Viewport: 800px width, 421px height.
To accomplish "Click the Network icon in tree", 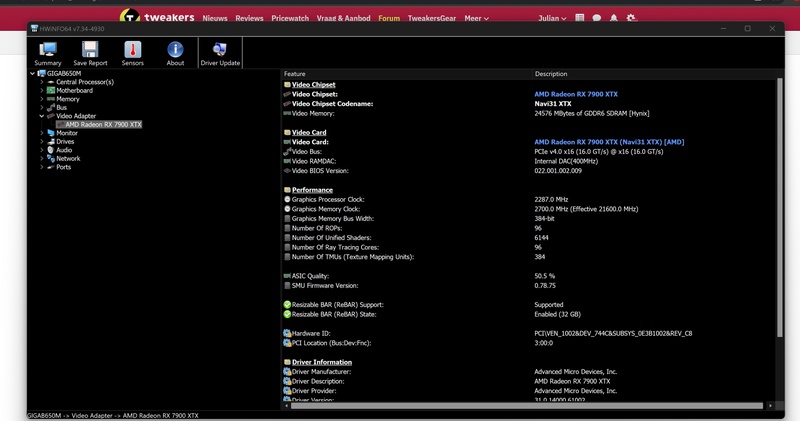I will (51, 158).
